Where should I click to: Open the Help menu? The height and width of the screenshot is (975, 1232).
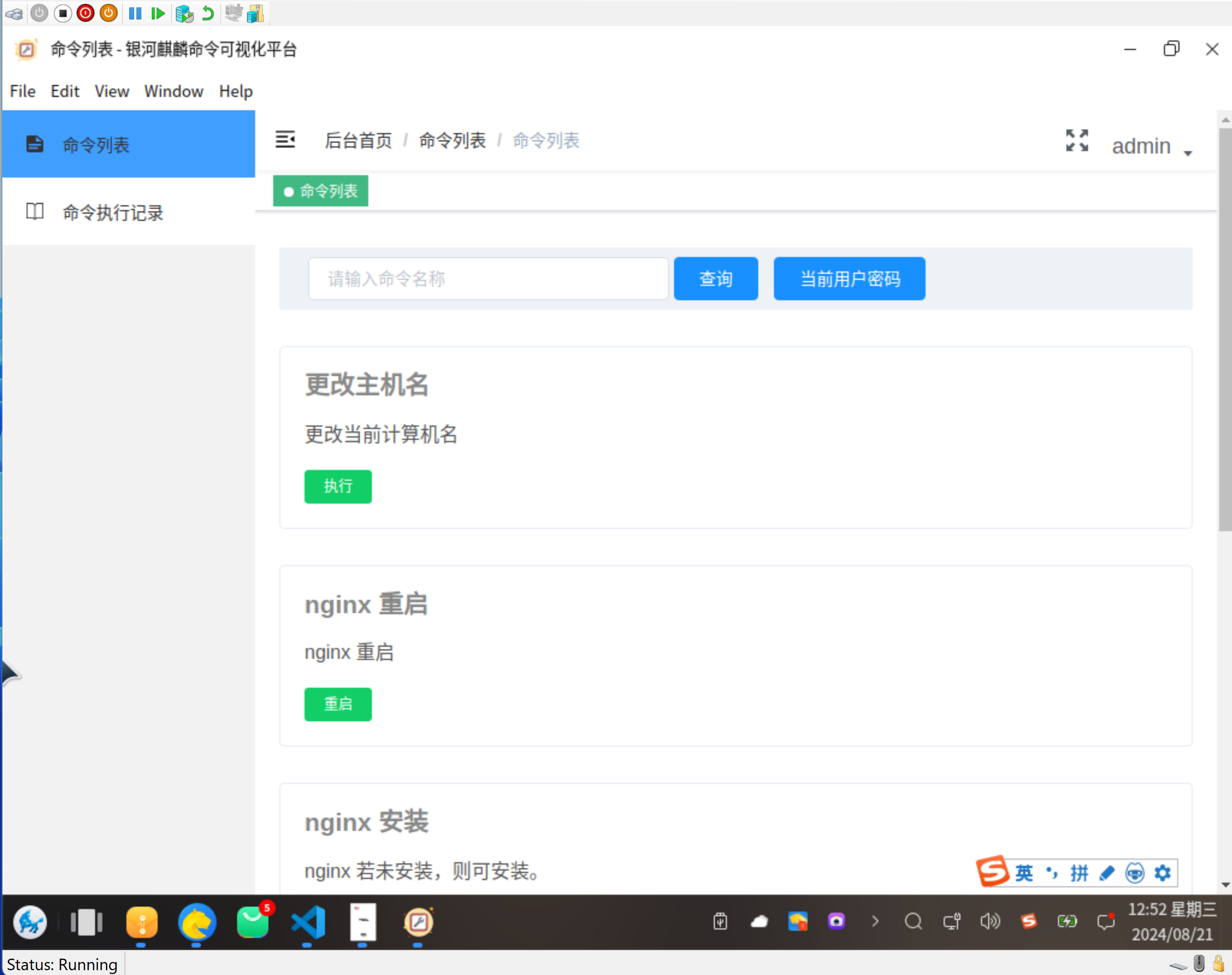click(235, 91)
